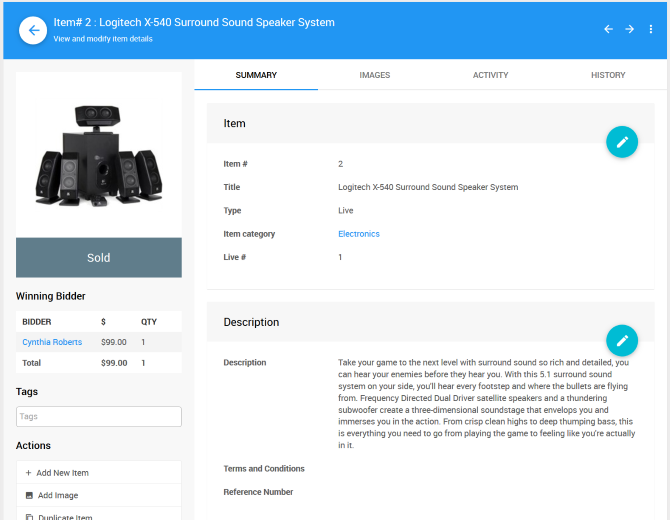This screenshot has height=520, width=670.
Task: Edit the Item section with pencil button
Action: [621, 142]
